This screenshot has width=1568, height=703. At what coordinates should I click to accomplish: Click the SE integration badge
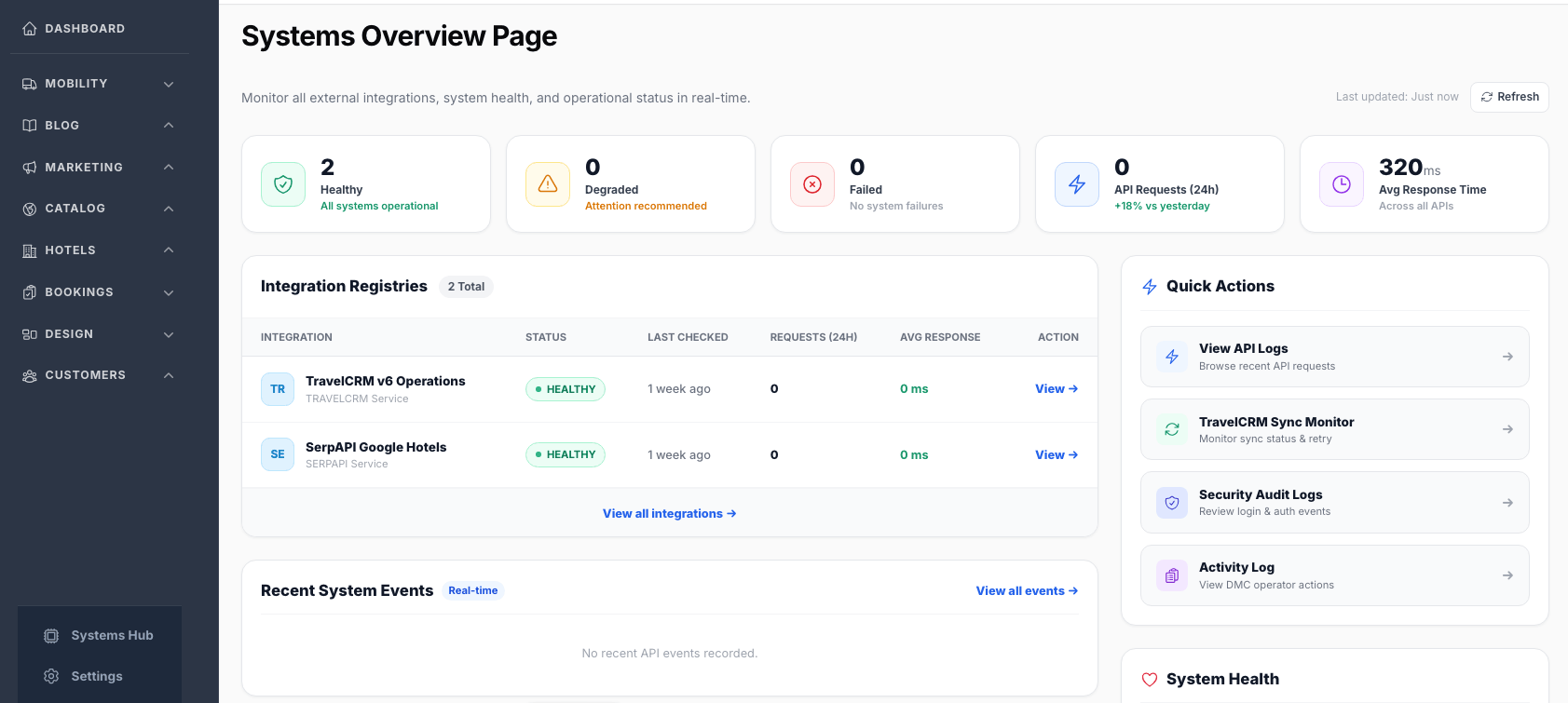tap(278, 454)
